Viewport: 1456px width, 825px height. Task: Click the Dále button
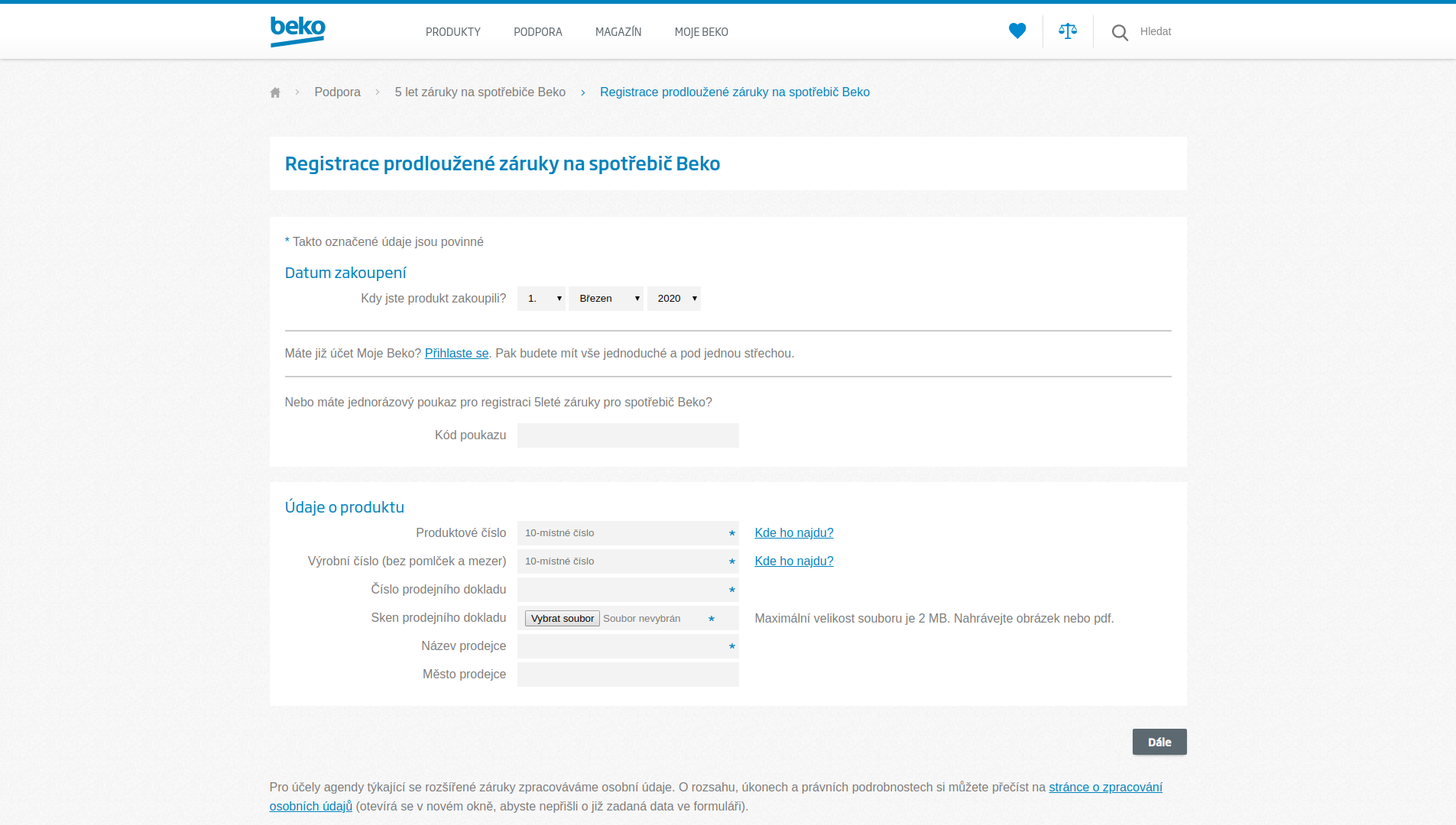tap(1159, 742)
